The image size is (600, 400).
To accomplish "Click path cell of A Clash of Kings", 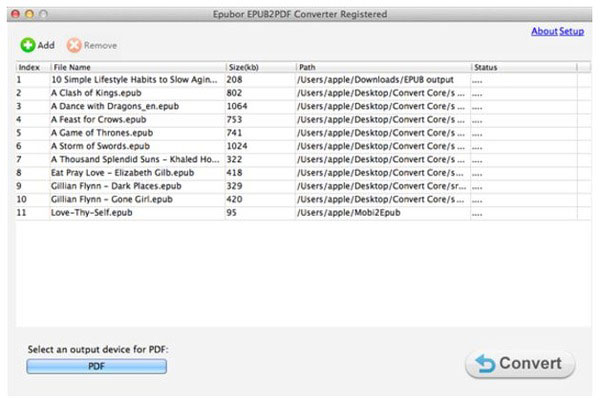I will pyautogui.click(x=381, y=93).
